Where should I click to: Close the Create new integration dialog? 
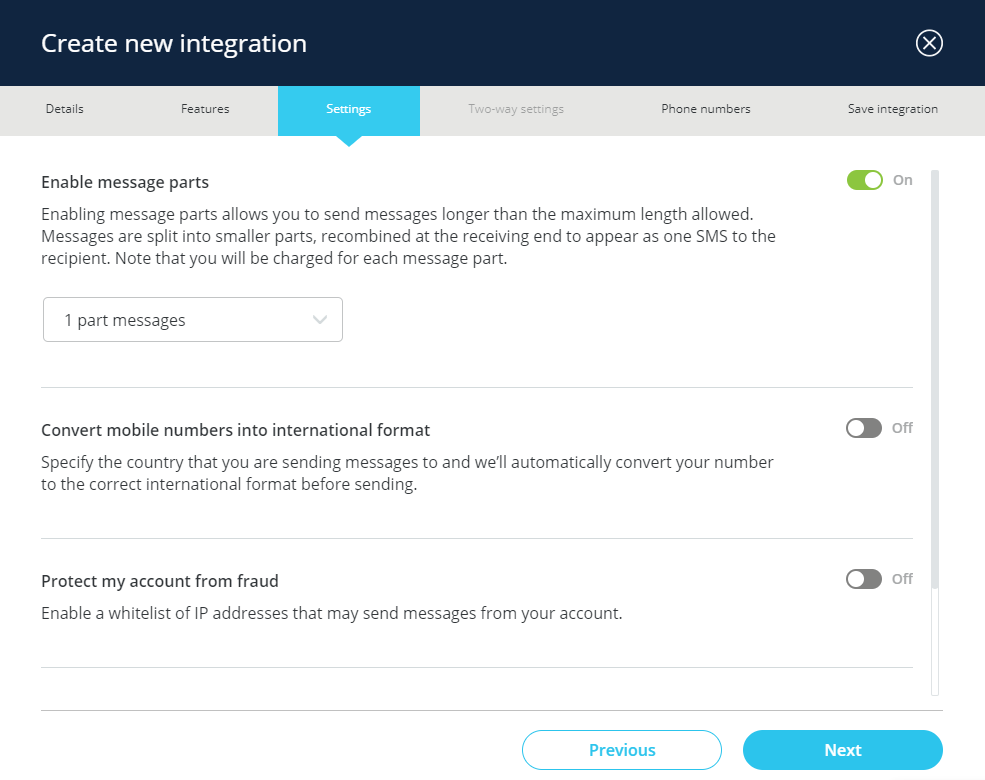pos(929,43)
